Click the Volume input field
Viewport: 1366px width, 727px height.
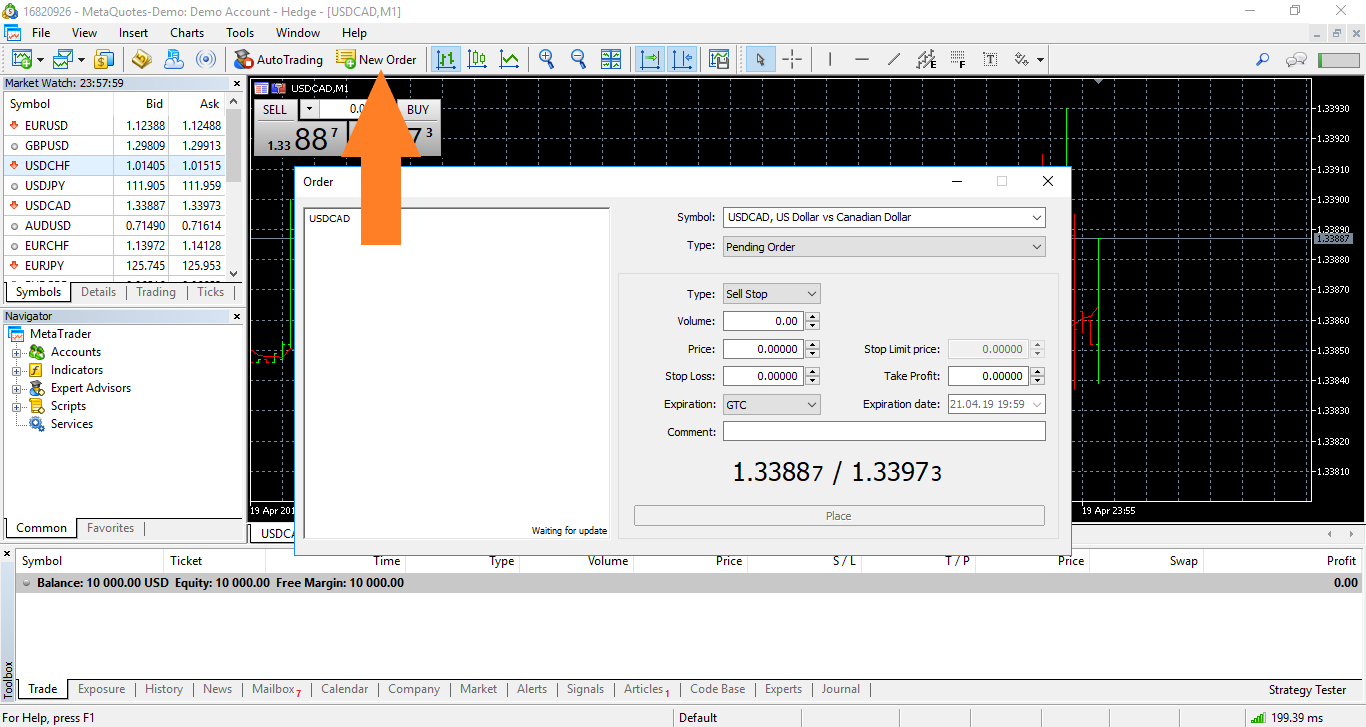coord(763,321)
